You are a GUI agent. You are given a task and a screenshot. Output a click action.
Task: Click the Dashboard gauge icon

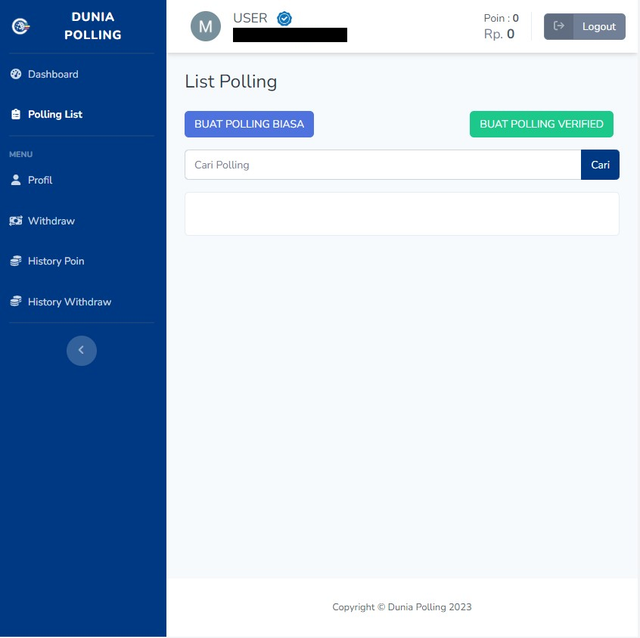click(x=16, y=74)
